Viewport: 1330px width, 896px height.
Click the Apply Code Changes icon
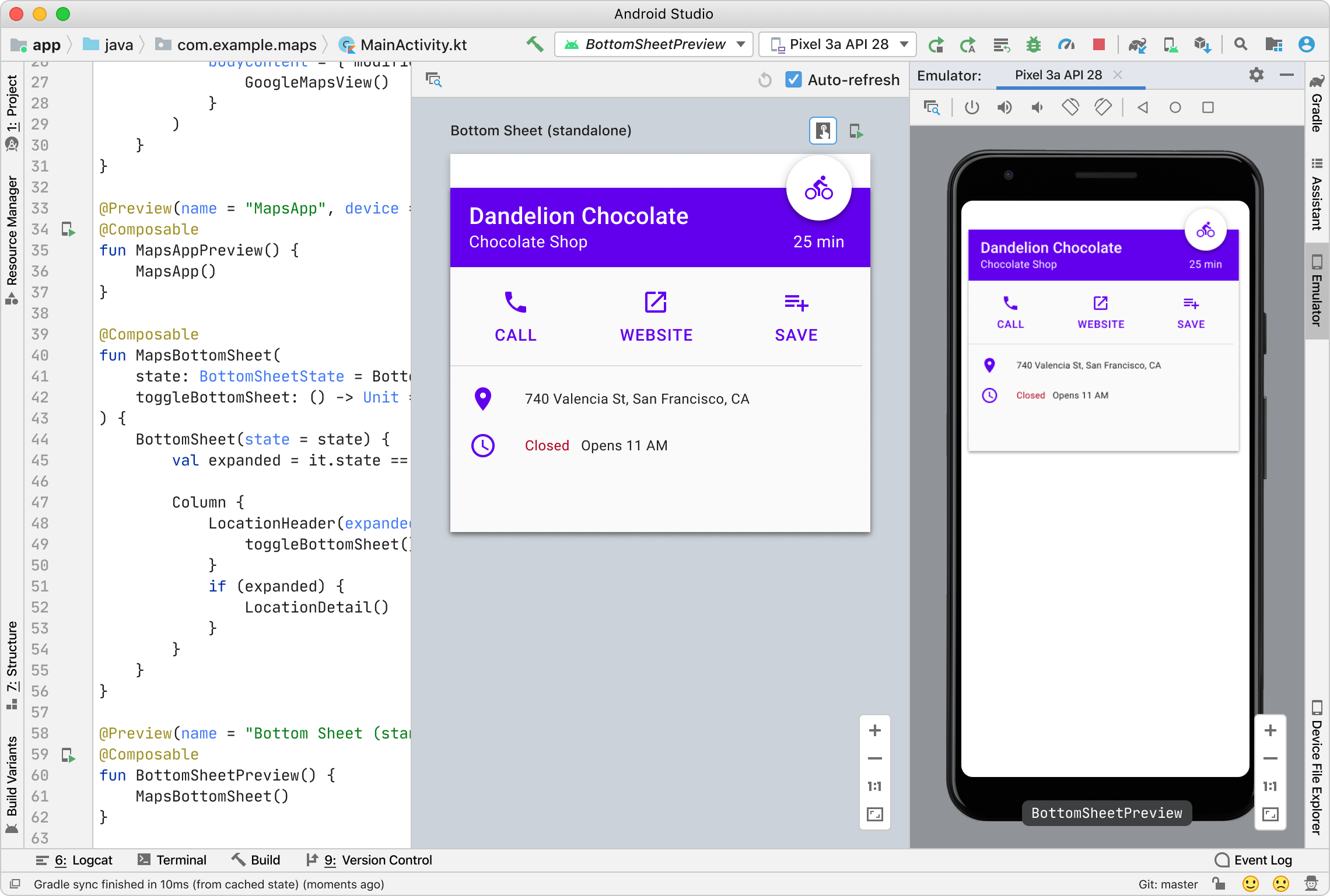[x=1002, y=44]
